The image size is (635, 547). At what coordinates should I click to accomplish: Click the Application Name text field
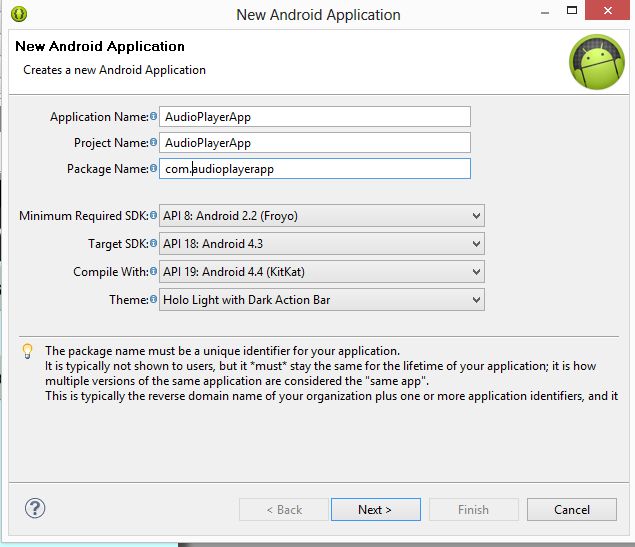(314, 117)
